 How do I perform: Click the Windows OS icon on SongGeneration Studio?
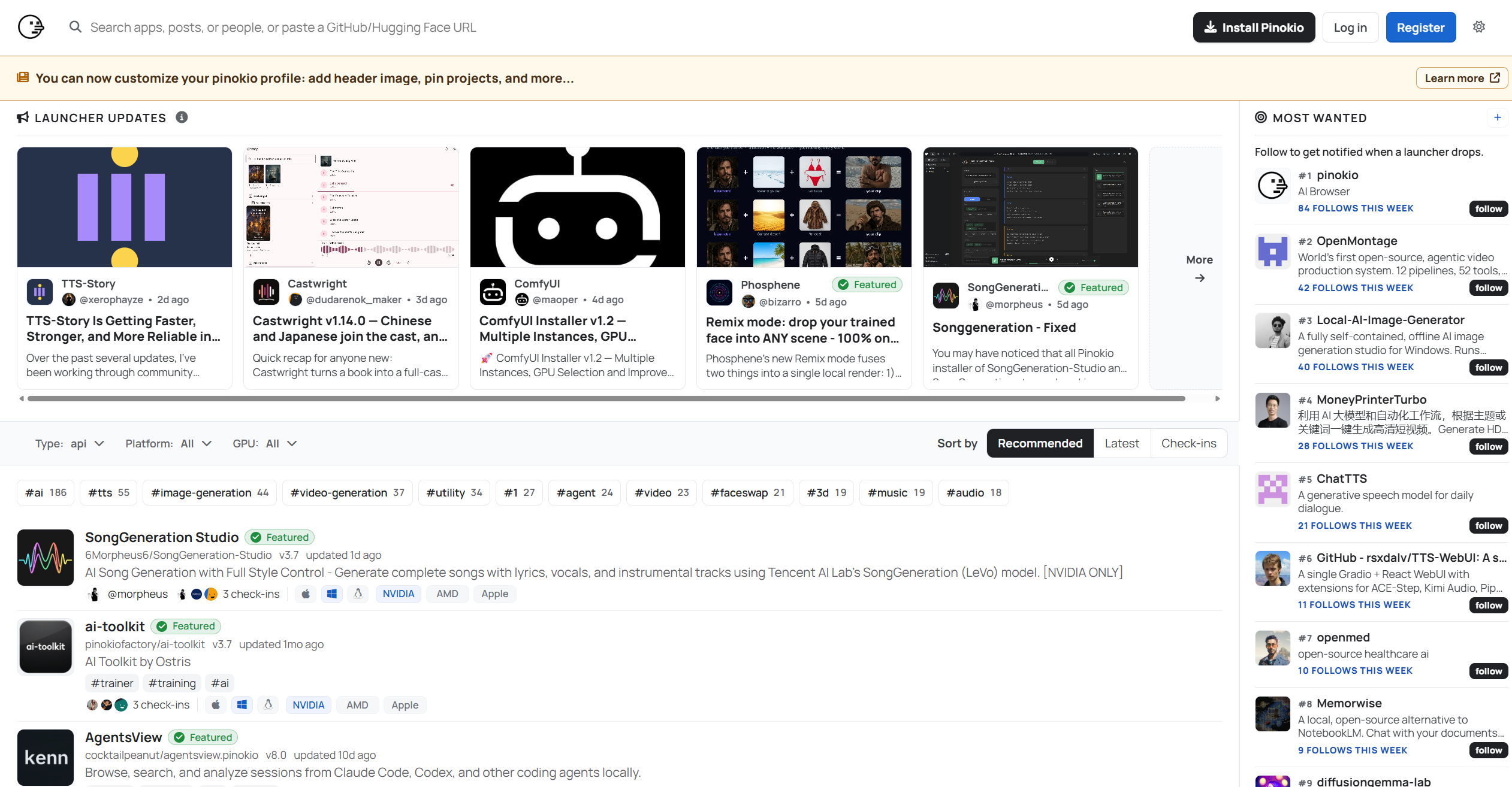pos(331,594)
